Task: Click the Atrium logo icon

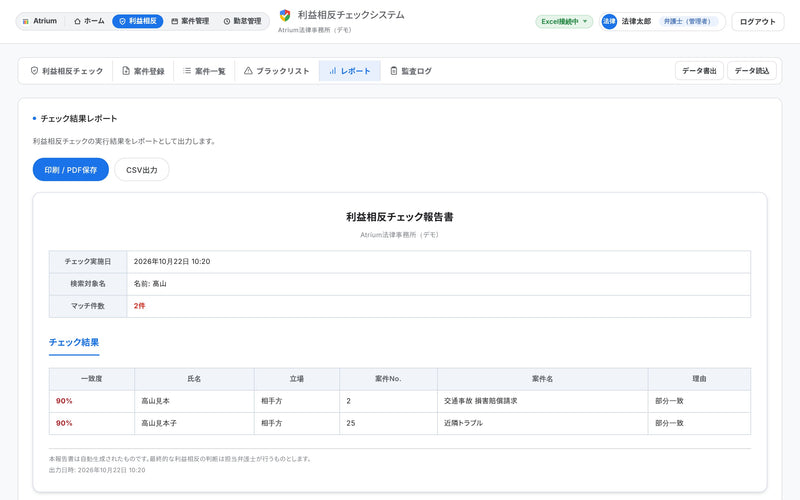Action: [26, 21]
